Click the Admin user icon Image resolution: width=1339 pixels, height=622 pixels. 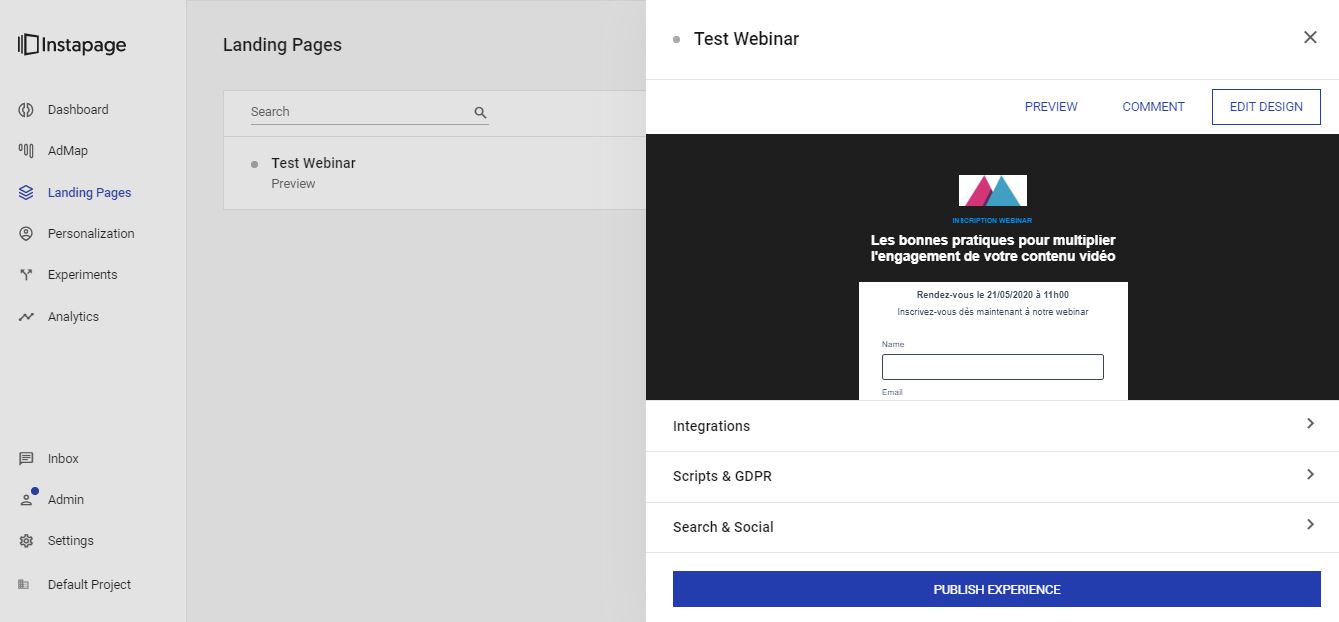click(27, 500)
